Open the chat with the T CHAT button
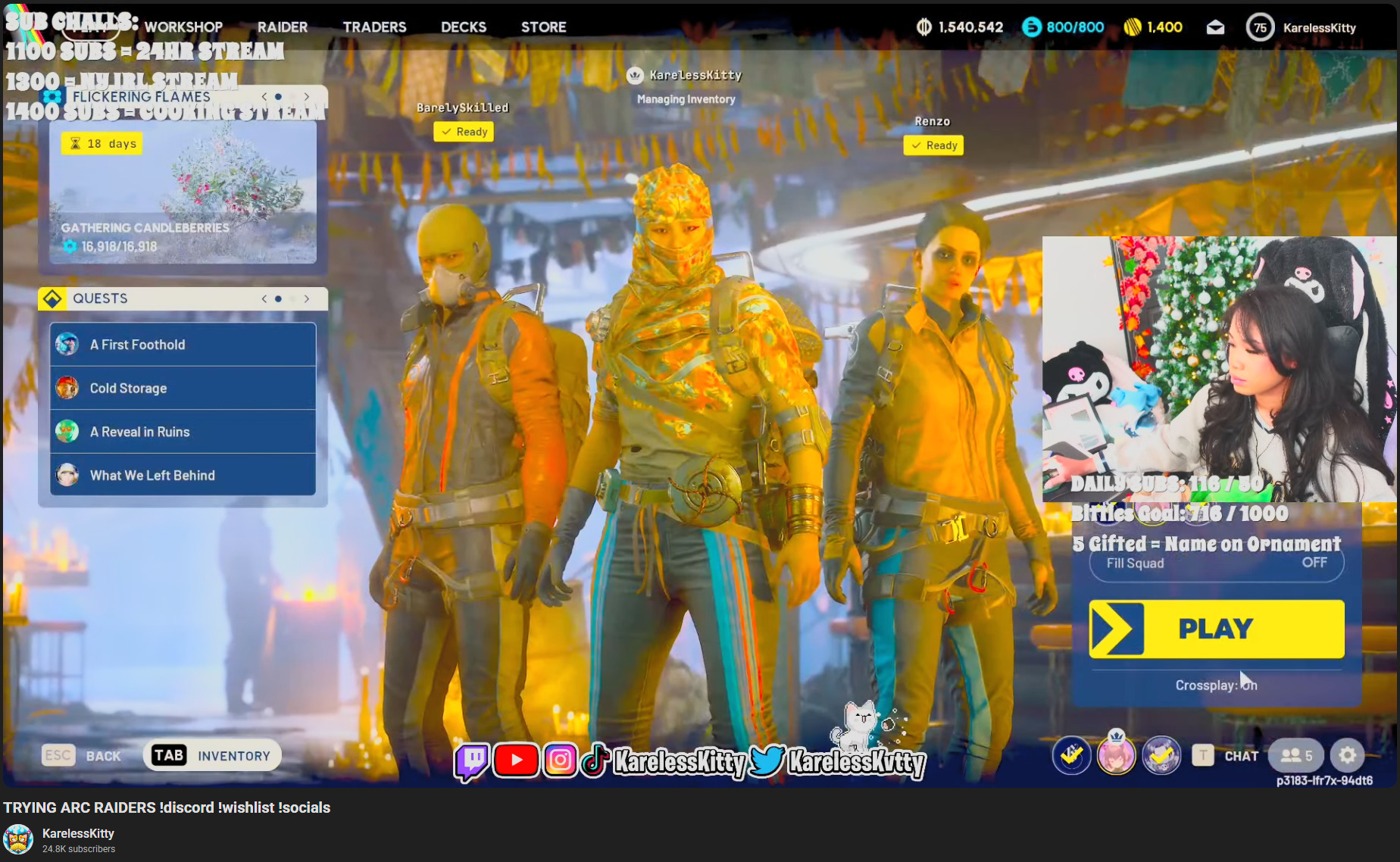 pyautogui.click(x=1226, y=755)
